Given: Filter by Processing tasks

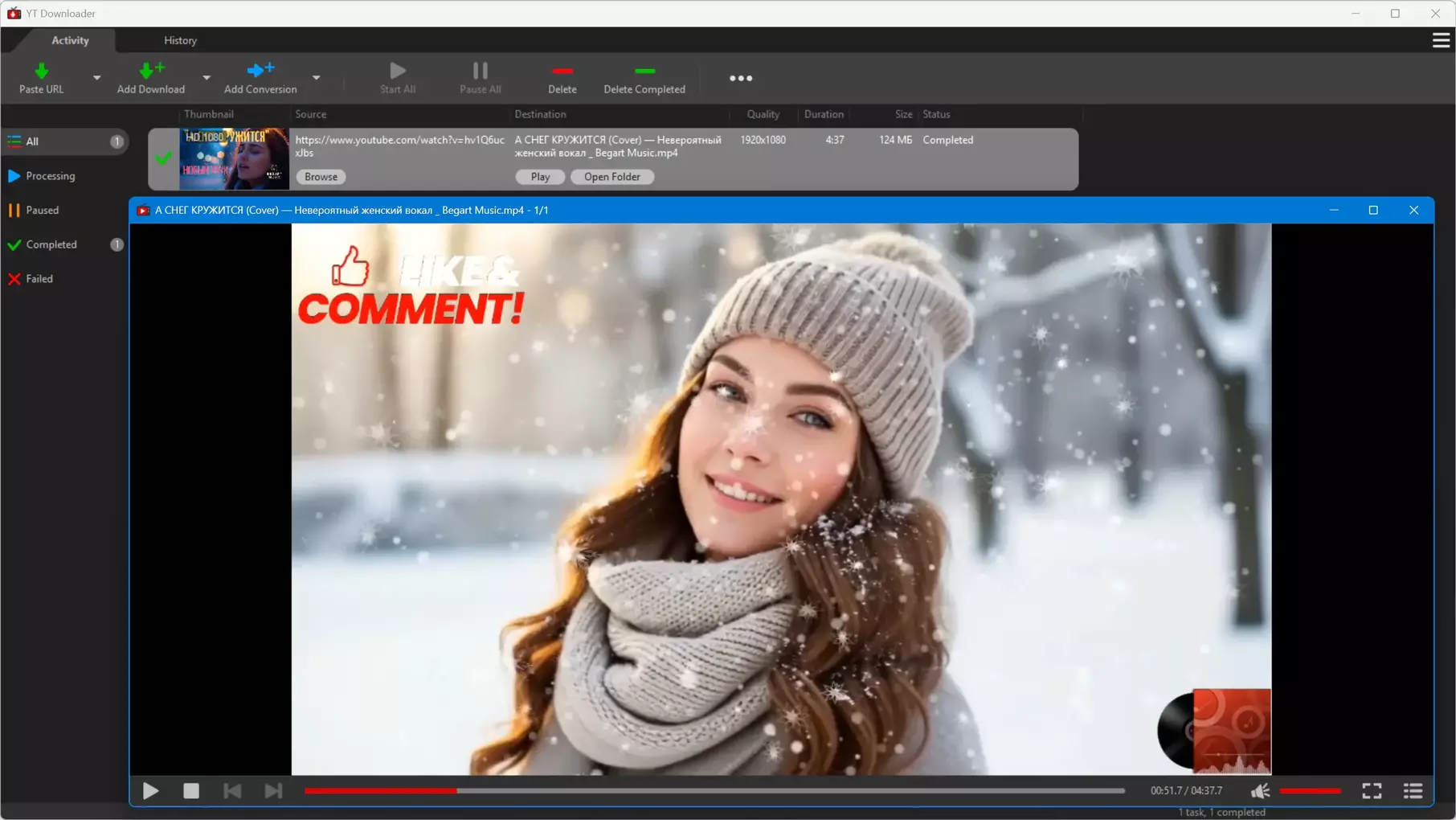Looking at the screenshot, I should 65,176.
